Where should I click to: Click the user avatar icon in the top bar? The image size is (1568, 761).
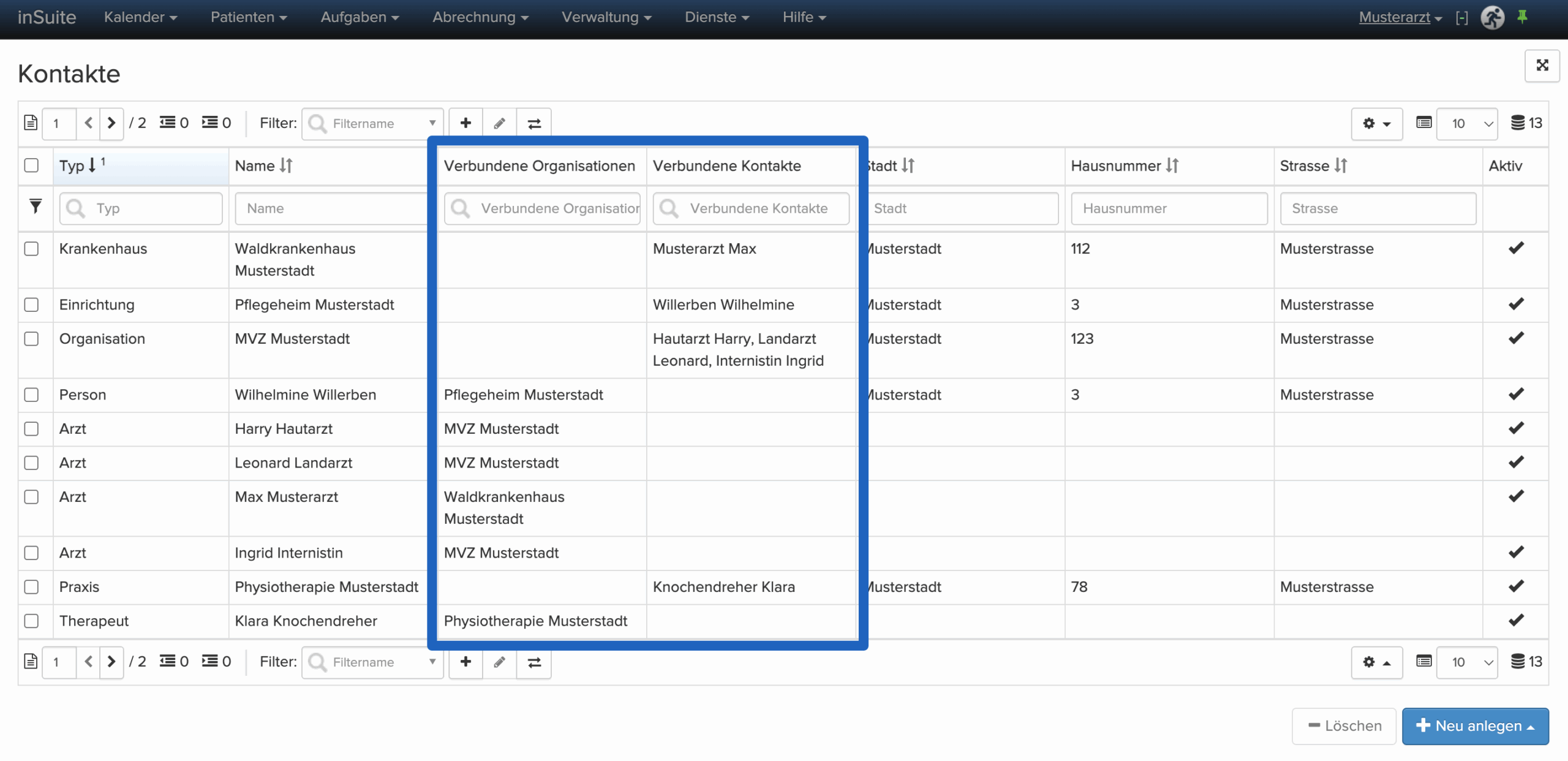1492,17
